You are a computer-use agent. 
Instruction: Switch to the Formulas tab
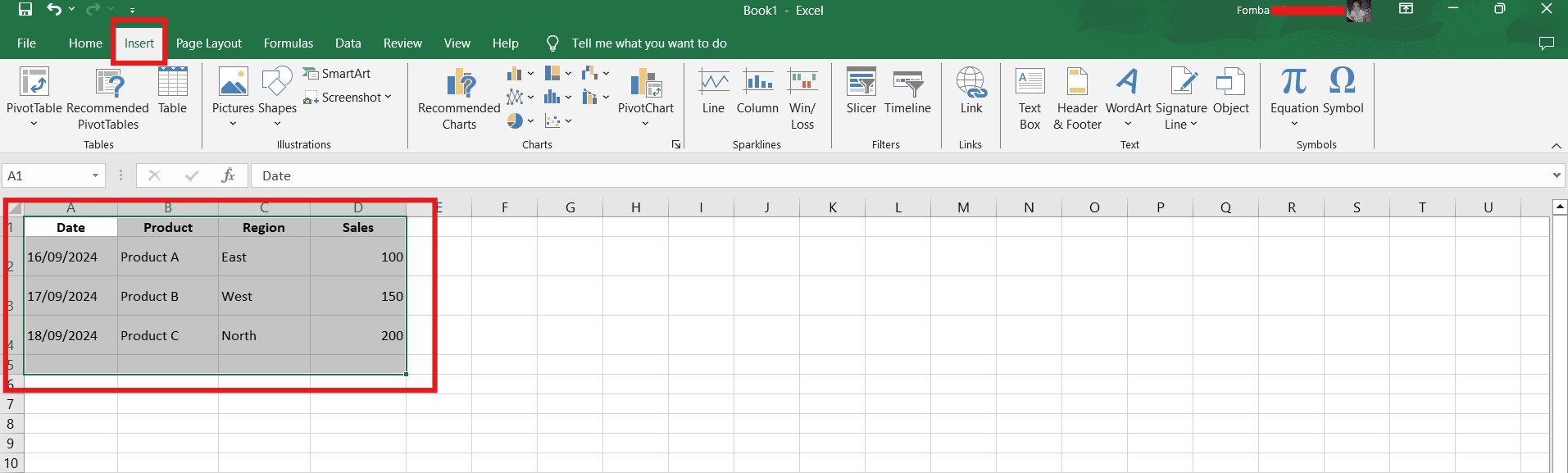tap(289, 43)
